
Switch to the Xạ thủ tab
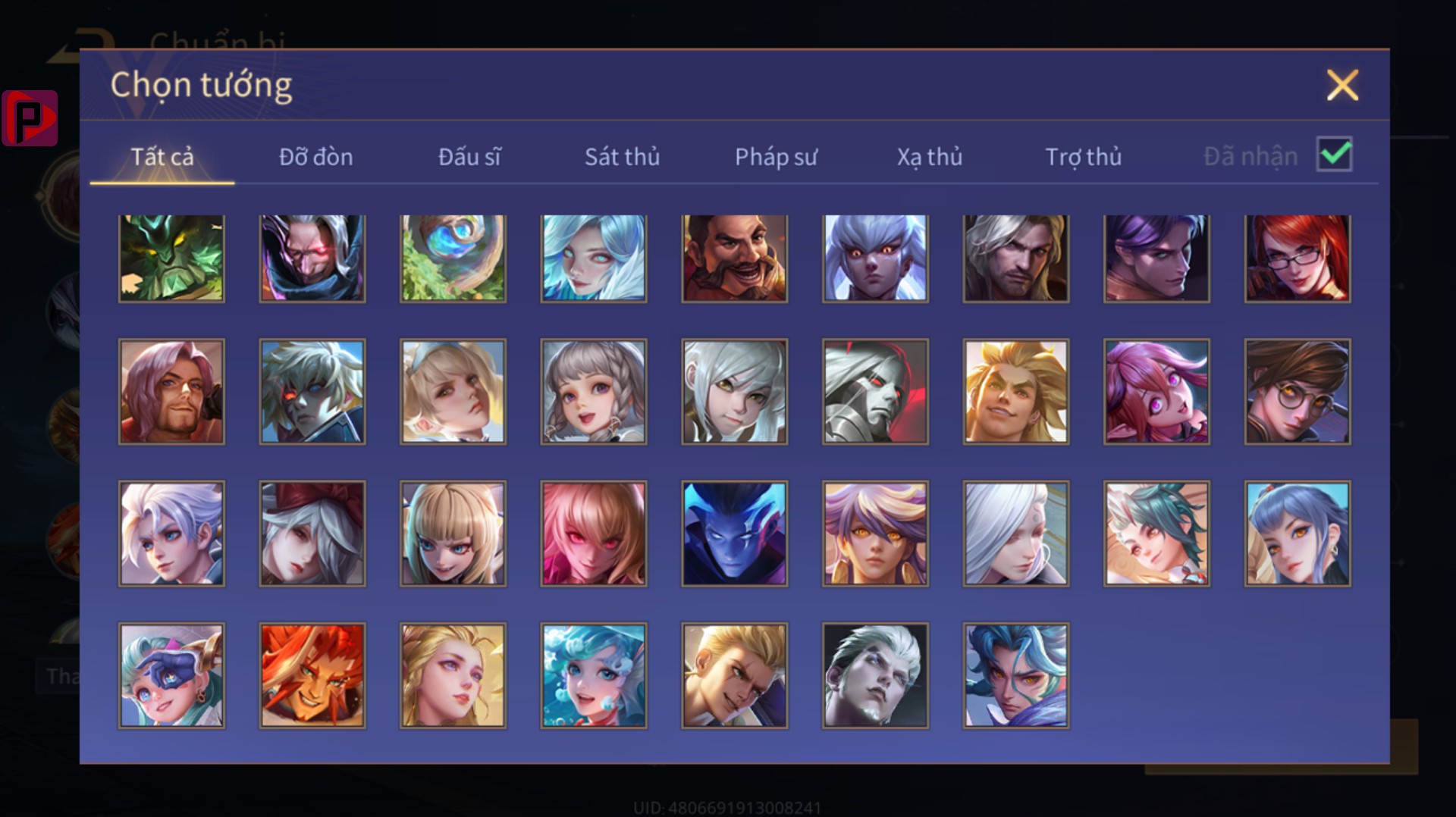coord(929,157)
